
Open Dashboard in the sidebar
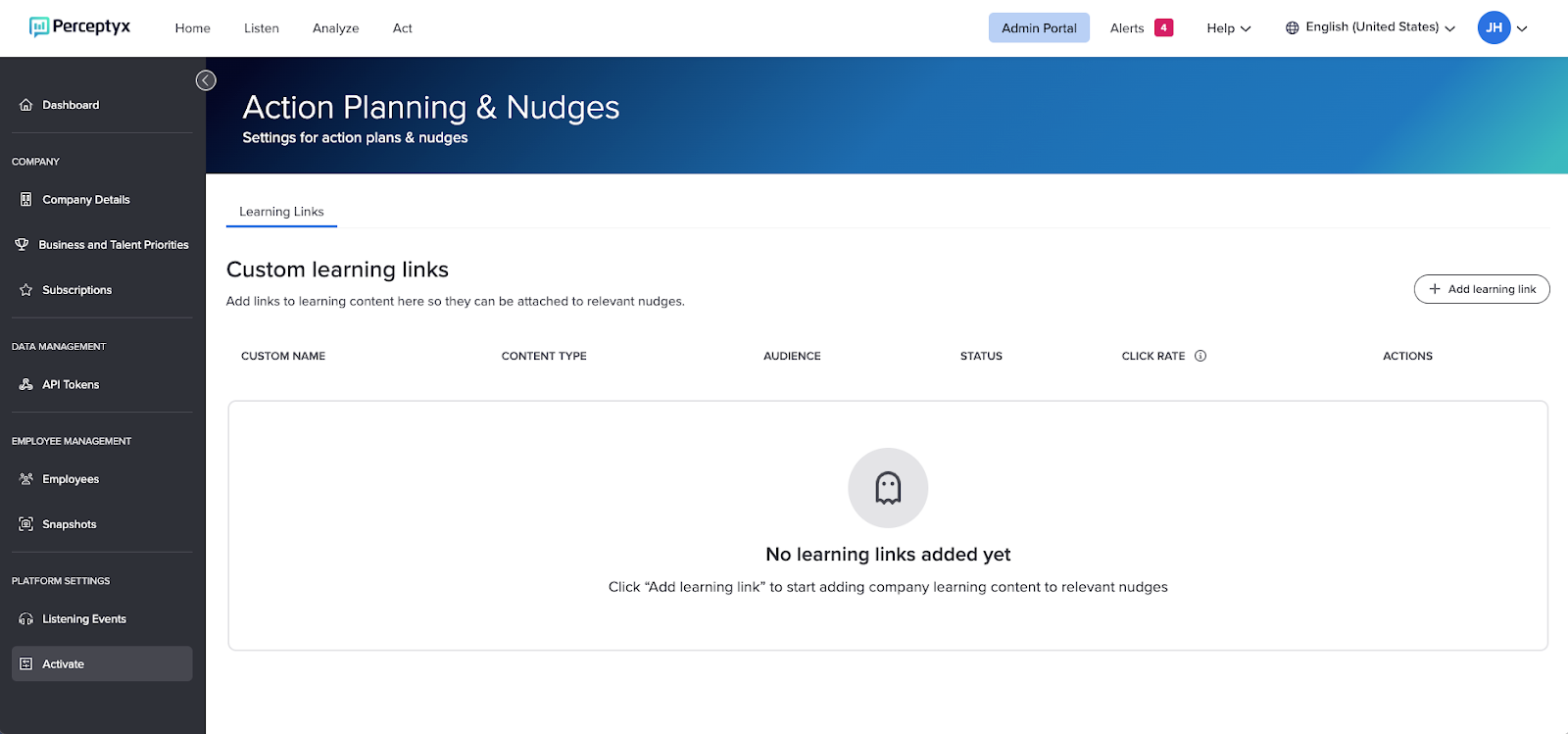[x=102, y=105]
